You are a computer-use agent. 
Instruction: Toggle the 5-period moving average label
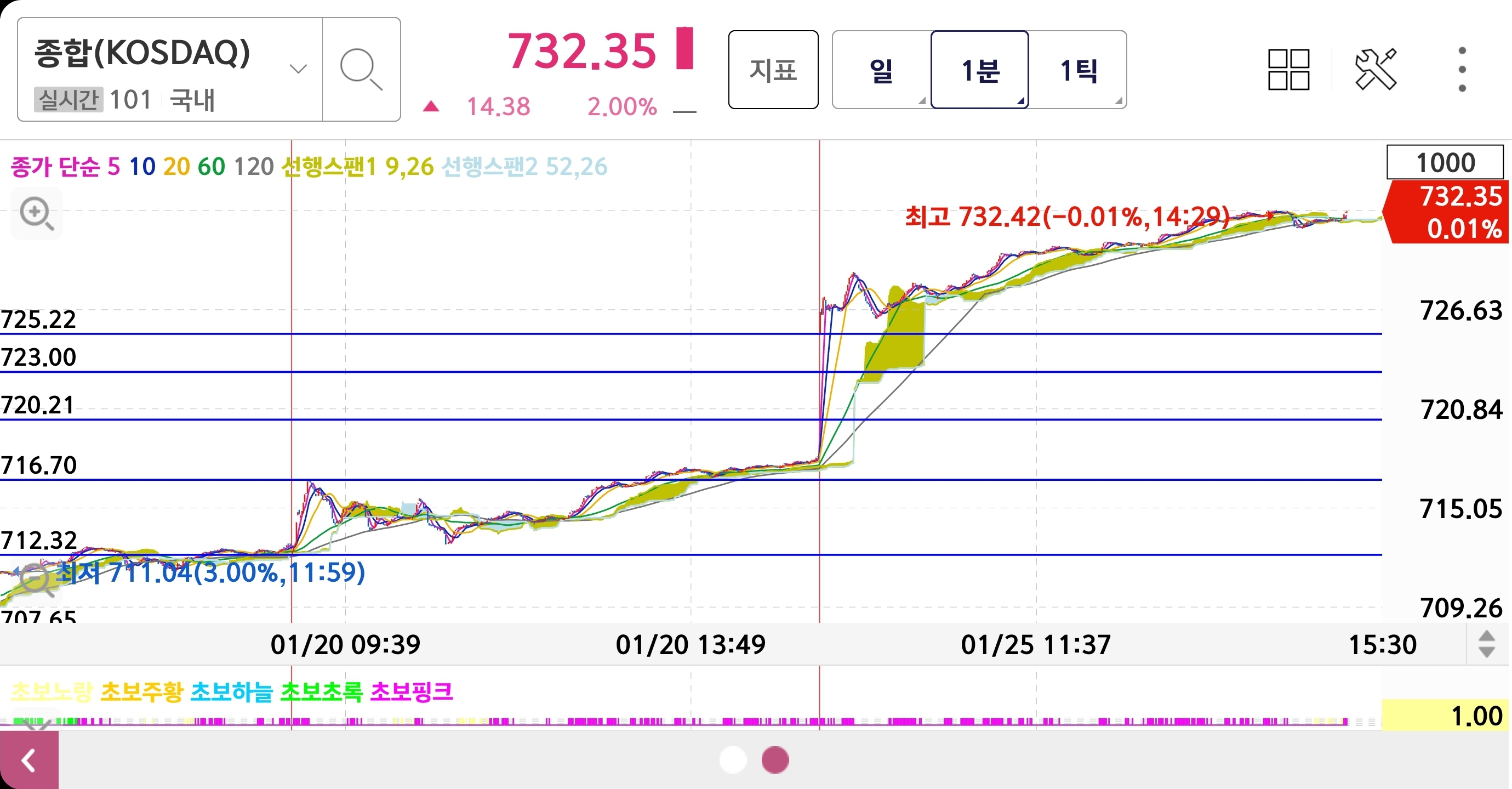tap(113, 167)
